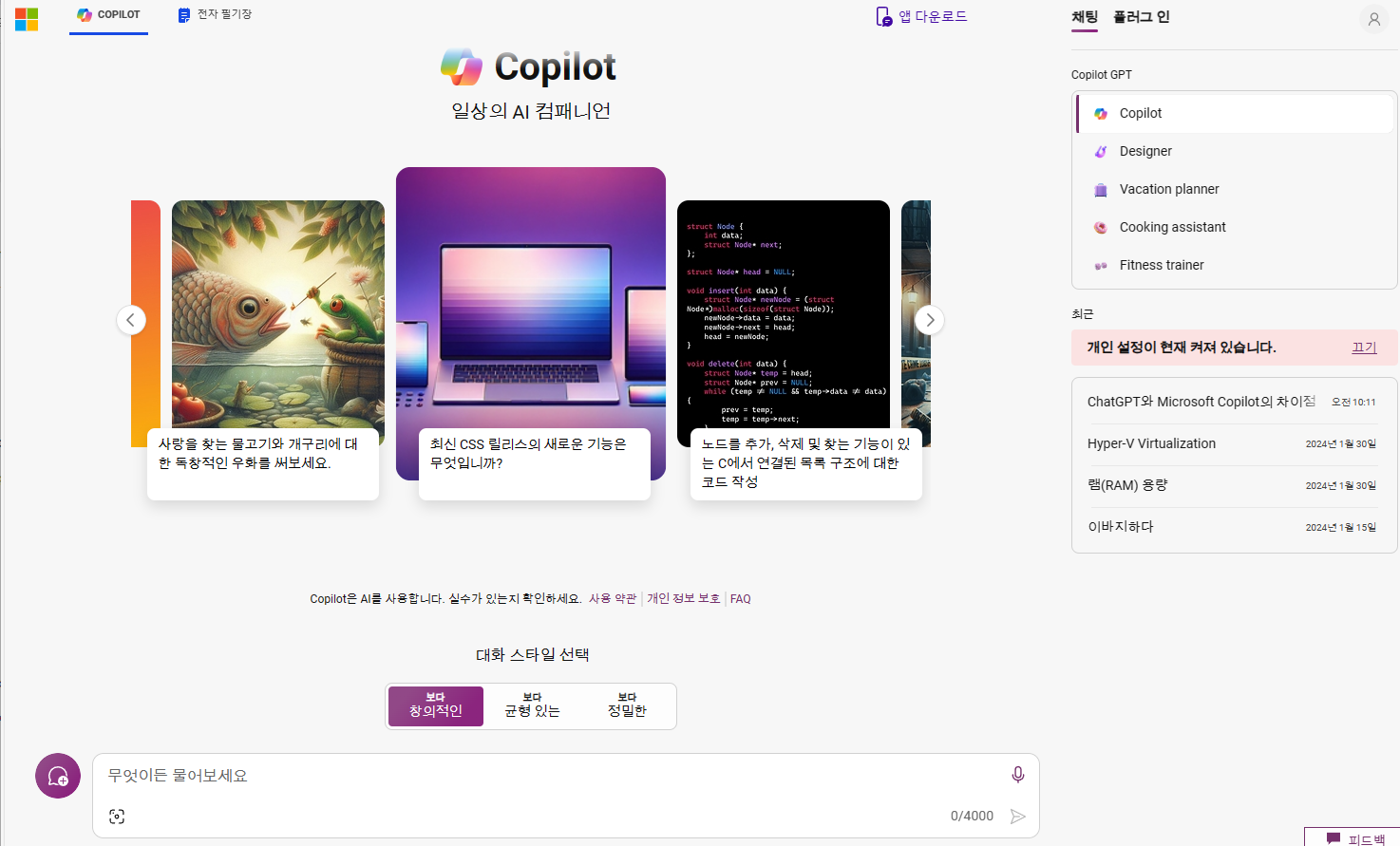1400x846 pixels.
Task: Open the user account profile icon
Action: 1373,19
